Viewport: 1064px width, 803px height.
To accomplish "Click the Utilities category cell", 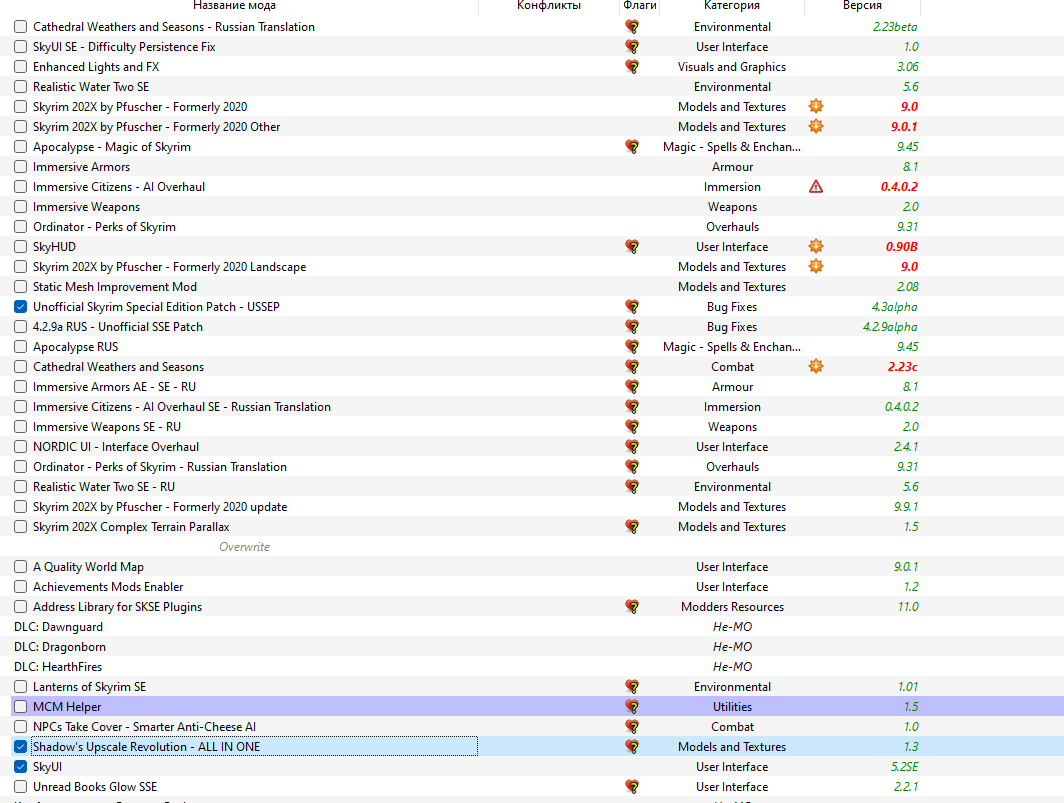I will [x=732, y=707].
